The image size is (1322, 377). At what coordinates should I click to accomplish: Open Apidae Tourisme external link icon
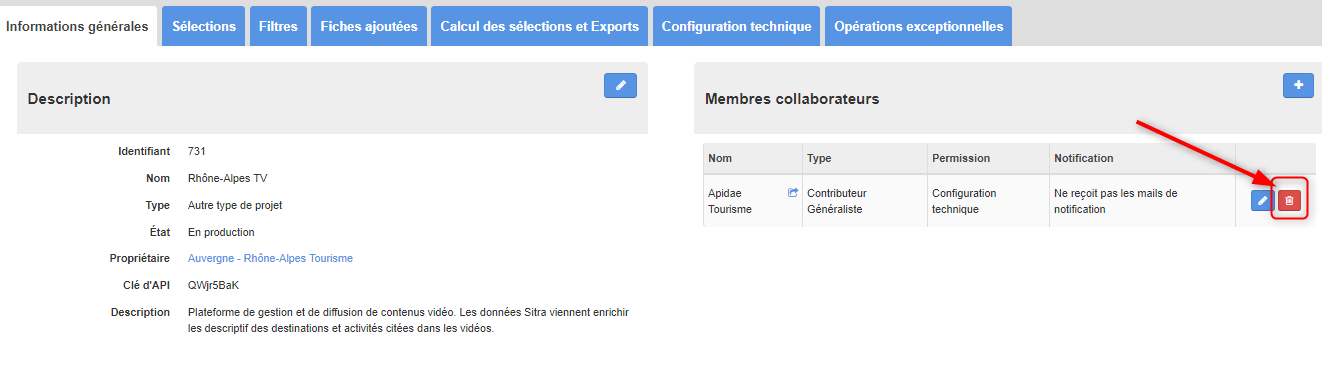[793, 193]
